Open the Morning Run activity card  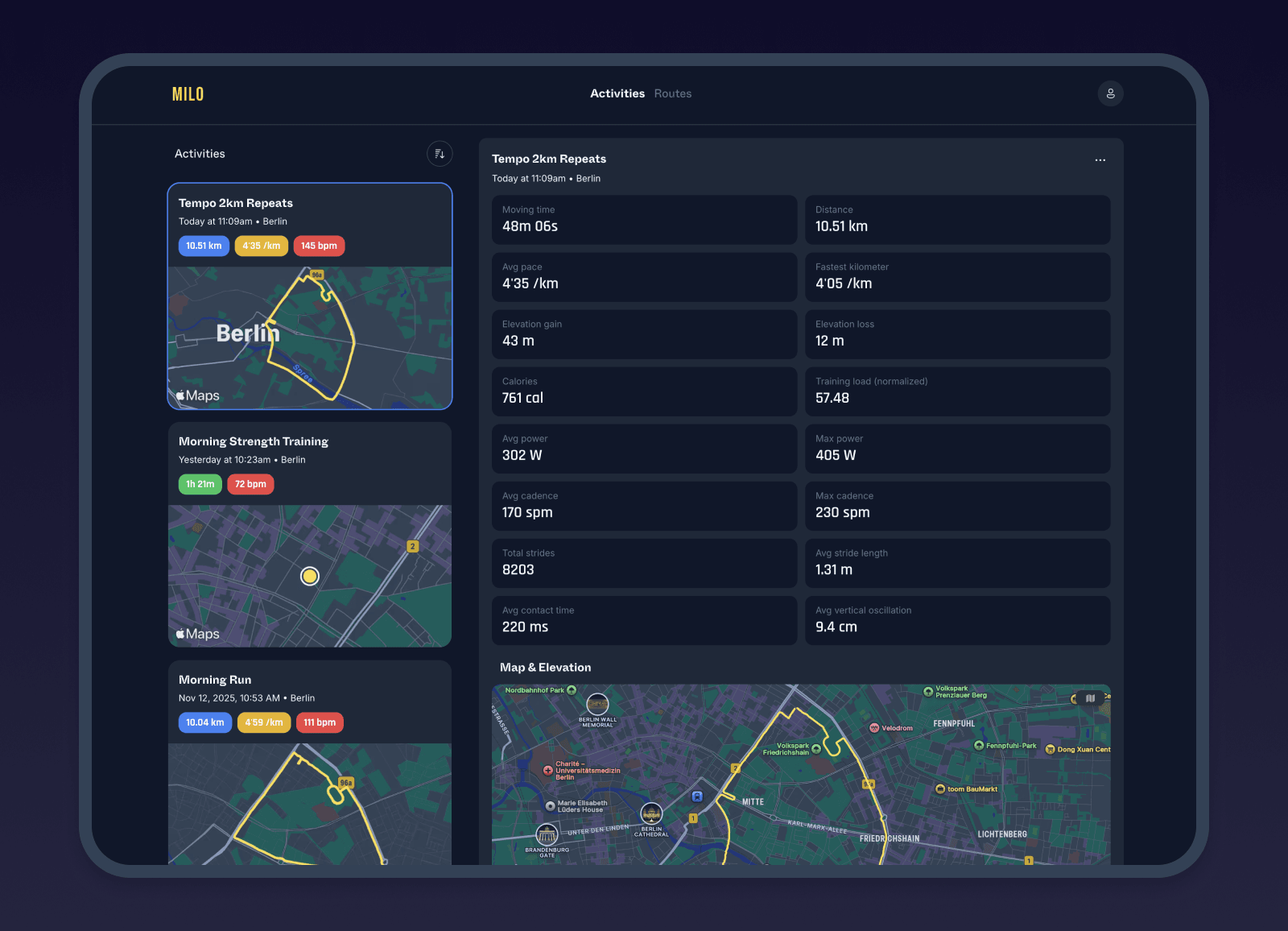coord(215,680)
